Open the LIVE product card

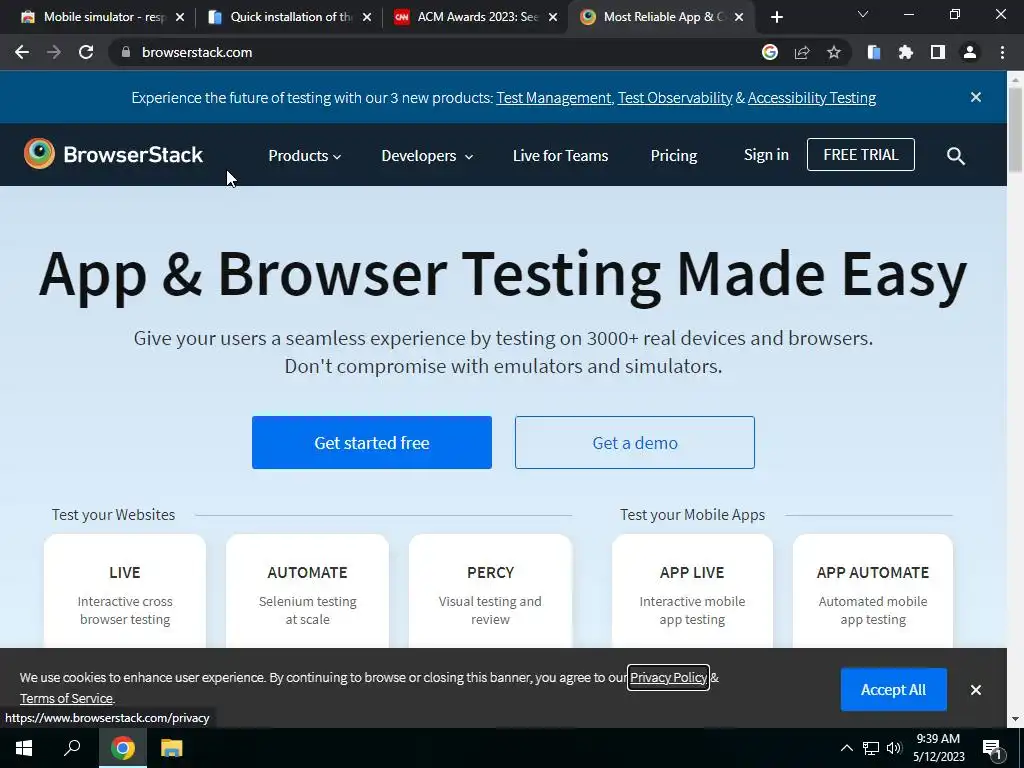[x=125, y=591]
